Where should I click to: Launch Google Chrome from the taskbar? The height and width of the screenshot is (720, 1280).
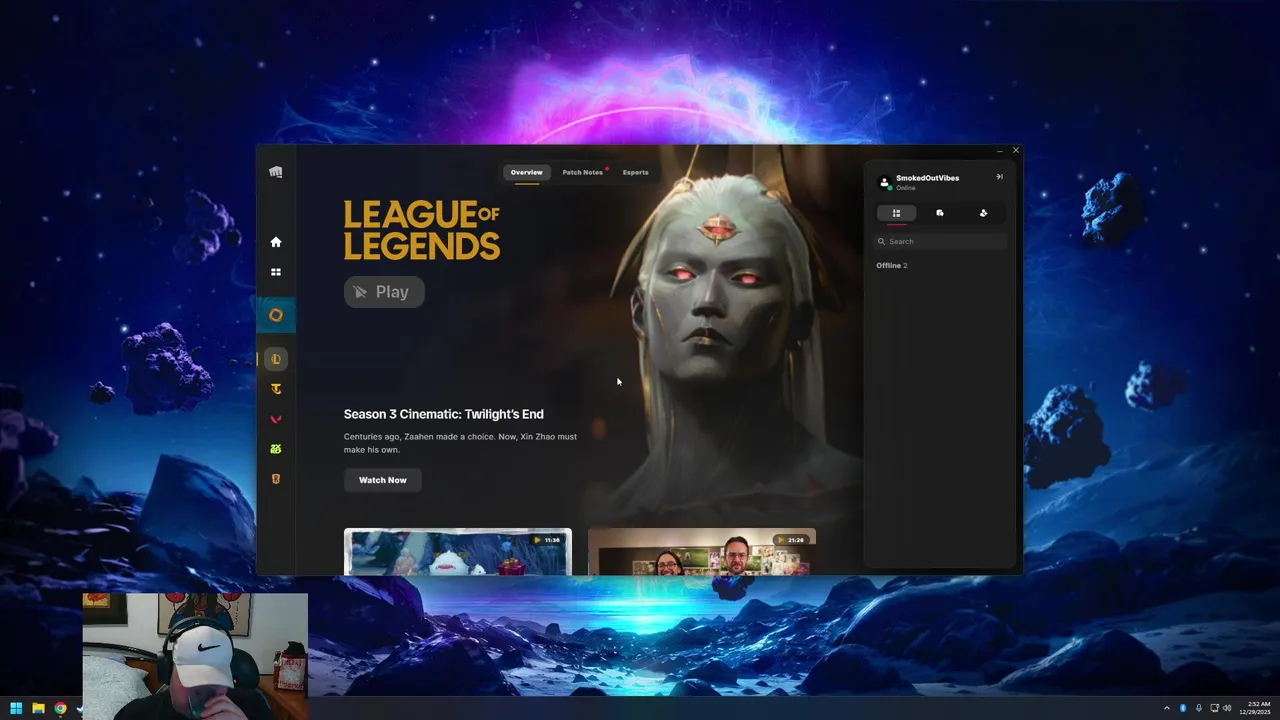pyautogui.click(x=60, y=708)
